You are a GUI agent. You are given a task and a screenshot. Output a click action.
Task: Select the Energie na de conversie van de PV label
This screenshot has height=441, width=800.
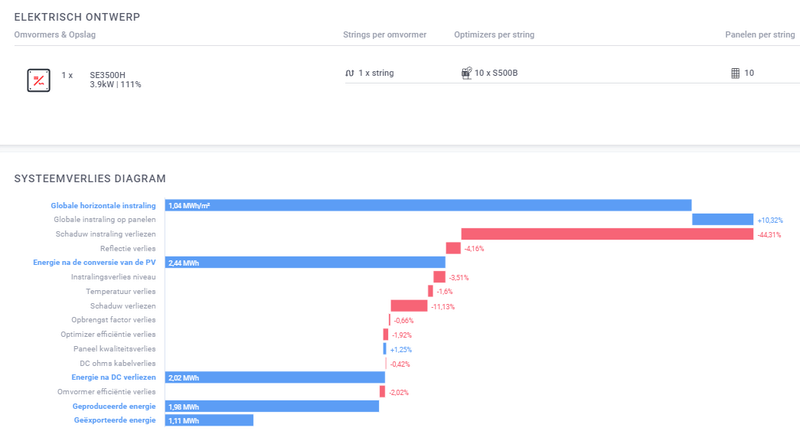tap(94, 263)
